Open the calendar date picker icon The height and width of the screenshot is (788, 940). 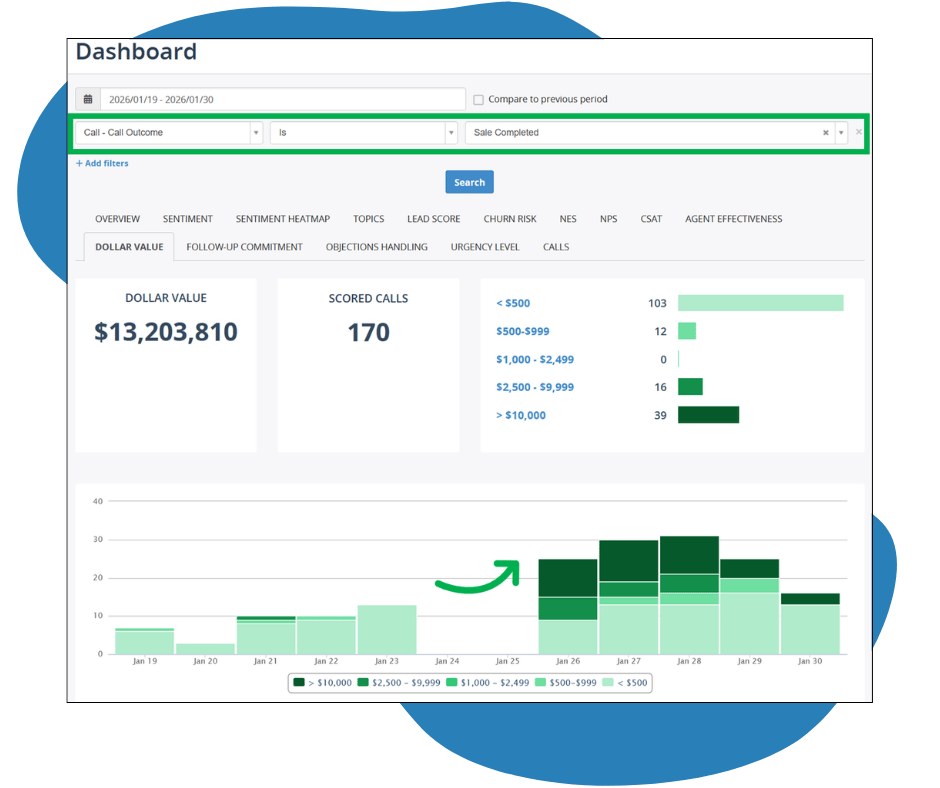[88, 99]
